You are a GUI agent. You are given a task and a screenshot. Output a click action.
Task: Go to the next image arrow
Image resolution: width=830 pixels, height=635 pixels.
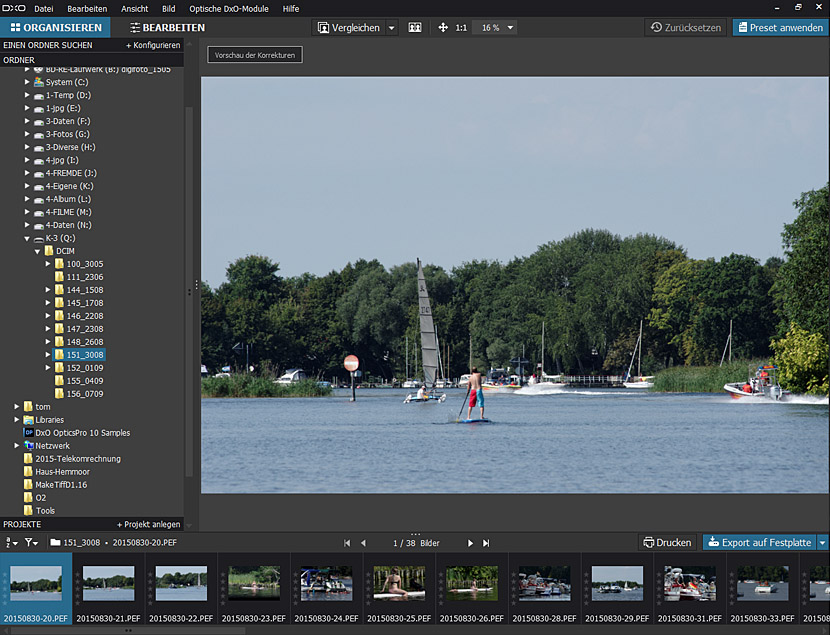pyautogui.click(x=470, y=543)
